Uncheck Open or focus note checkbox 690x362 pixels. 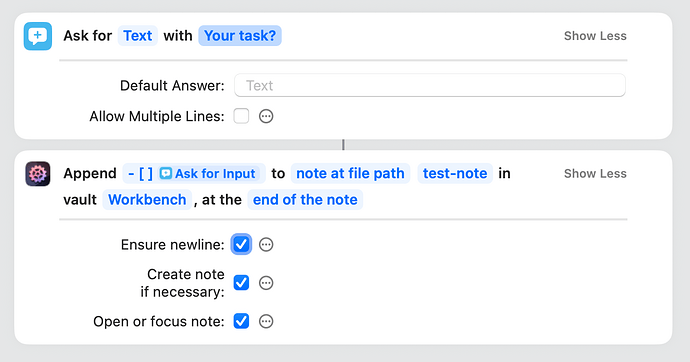(x=241, y=321)
